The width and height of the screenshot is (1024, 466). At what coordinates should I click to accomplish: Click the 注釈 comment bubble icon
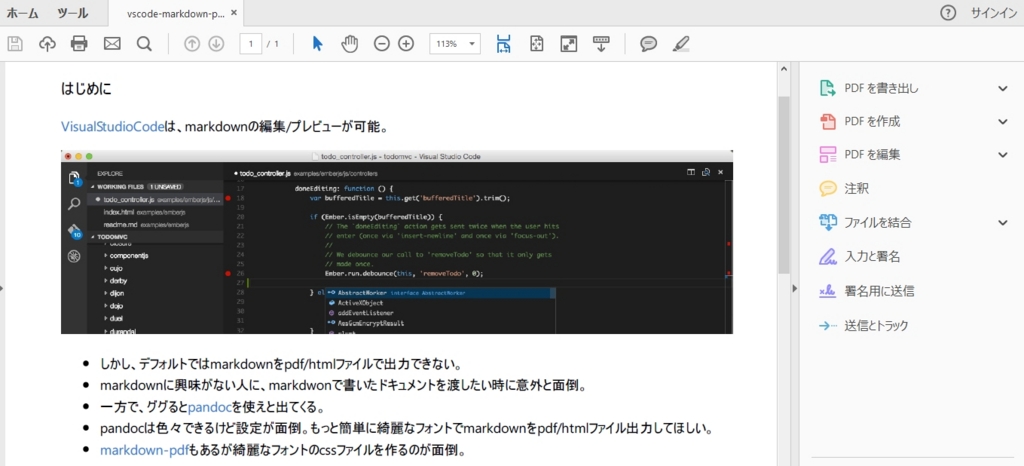point(828,189)
